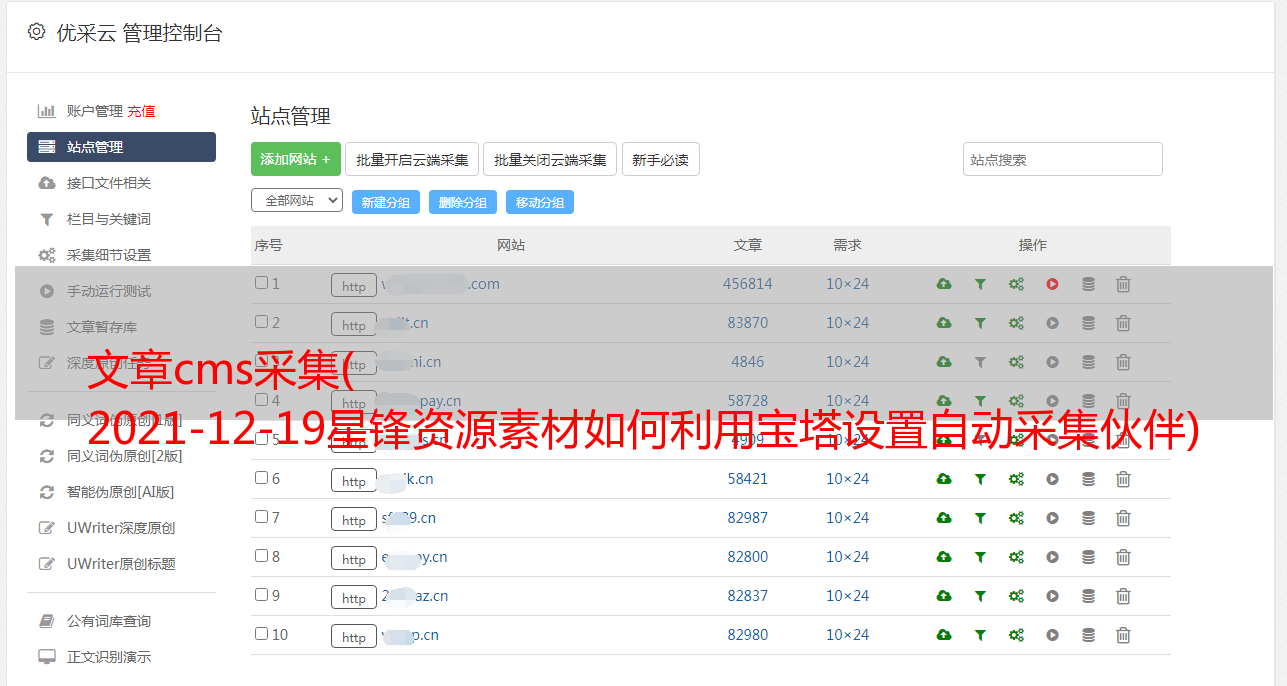The width and height of the screenshot is (1287, 686).
Task: Run row 7 with its play icon
Action: (x=1052, y=518)
